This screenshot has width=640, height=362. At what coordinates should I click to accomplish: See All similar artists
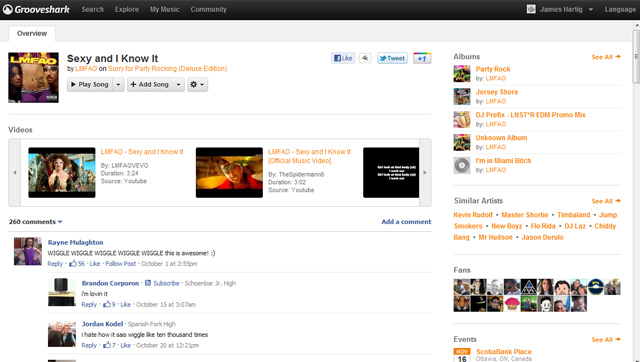(x=606, y=201)
